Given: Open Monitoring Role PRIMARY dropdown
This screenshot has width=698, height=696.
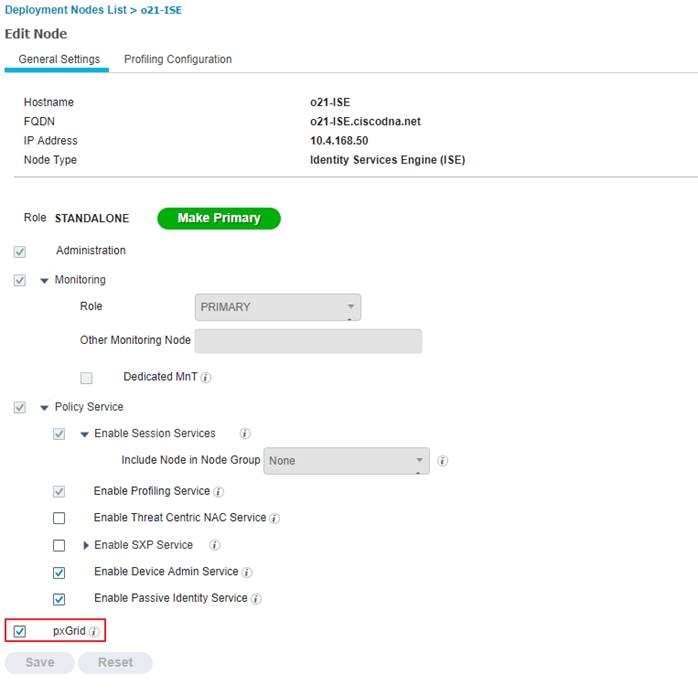Looking at the screenshot, I should pos(278,307).
